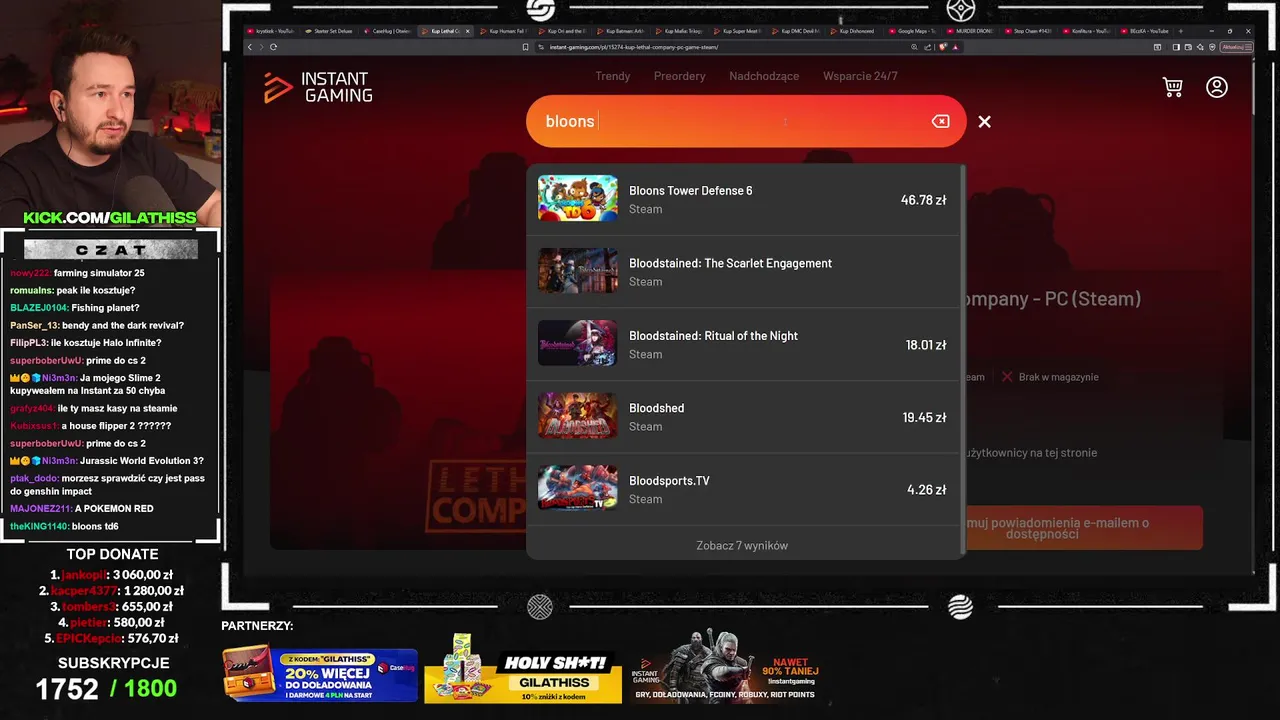This screenshot has height=720, width=1280.
Task: Click the 46.78 zł price
Action: (923, 200)
